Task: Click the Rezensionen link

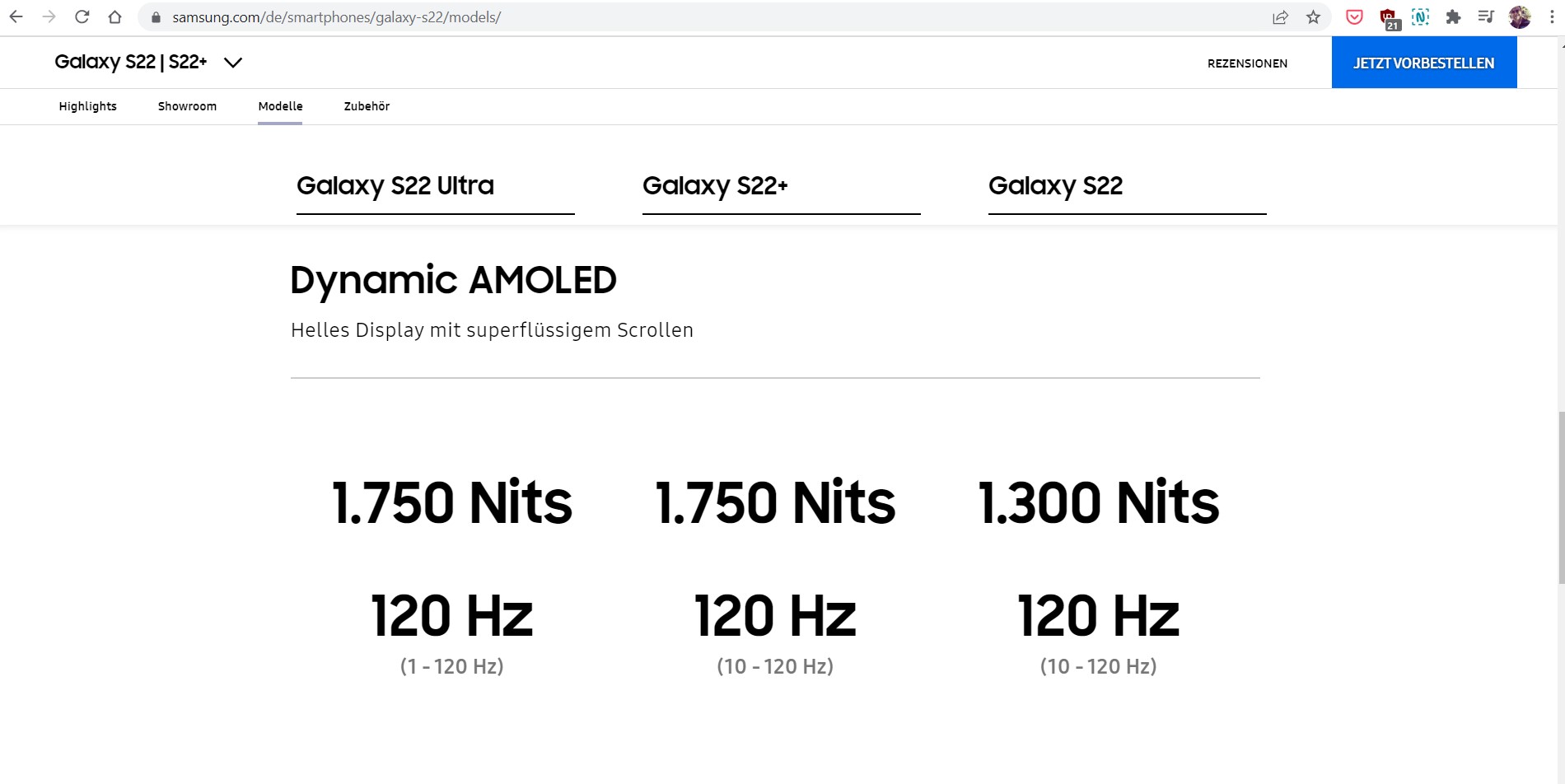Action: 1247,63
